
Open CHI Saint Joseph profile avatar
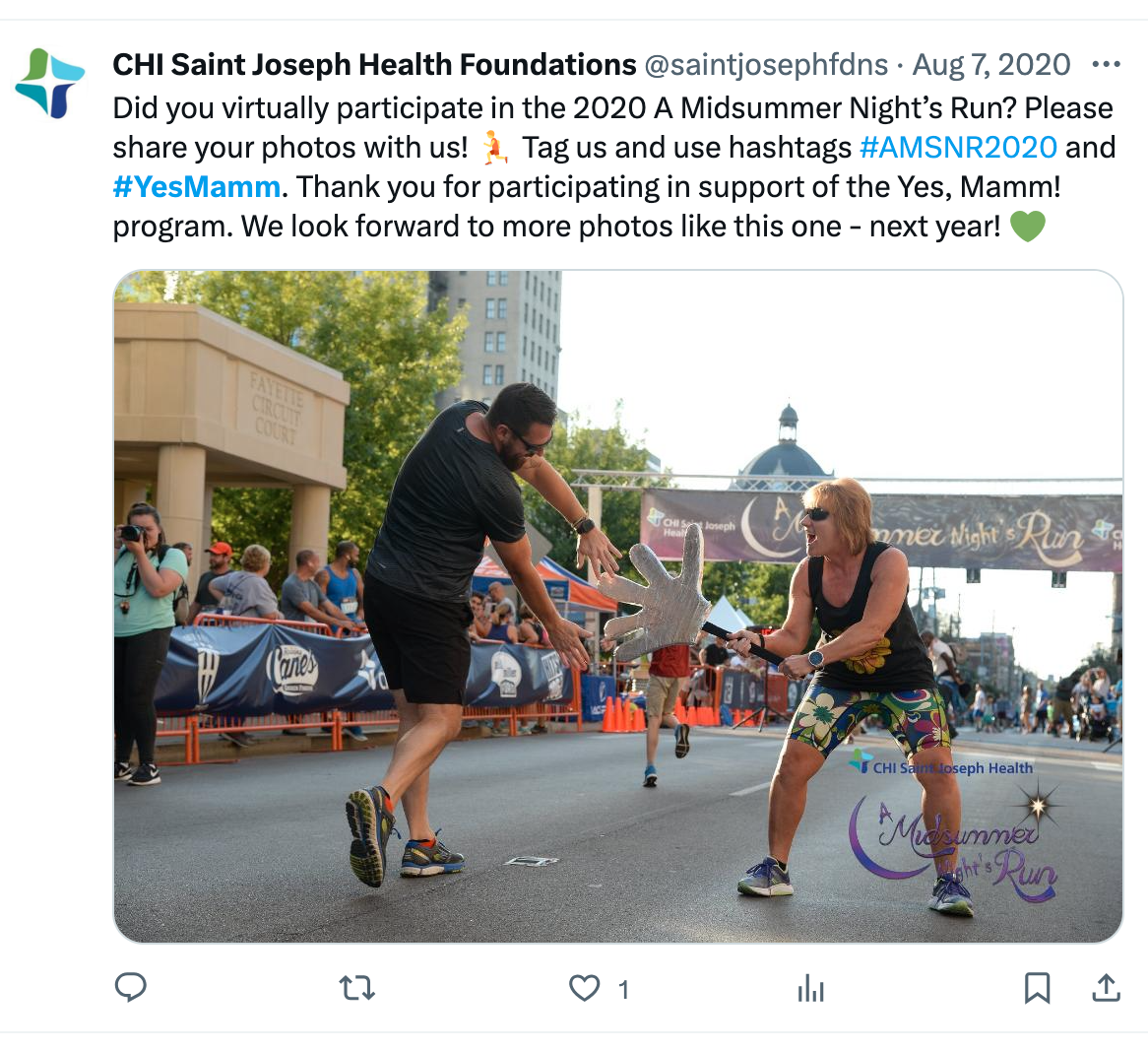[x=50, y=84]
